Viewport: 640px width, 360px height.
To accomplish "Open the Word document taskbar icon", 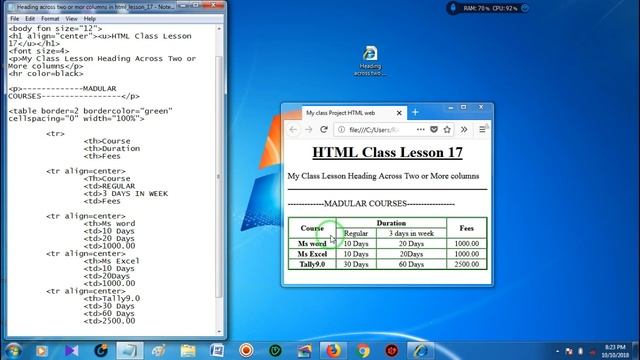I will click(x=217, y=351).
